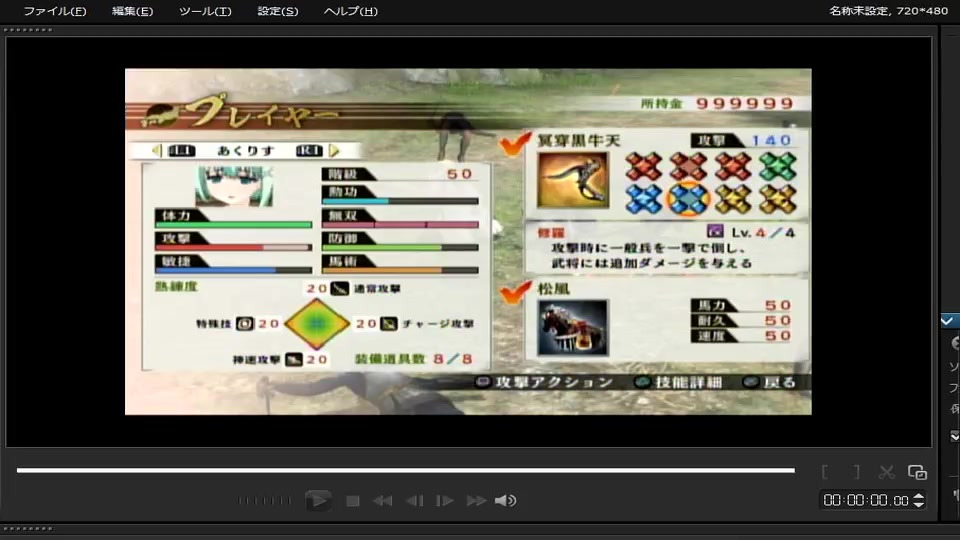
Task: Open the 設定(S) menu
Action: pos(277,11)
